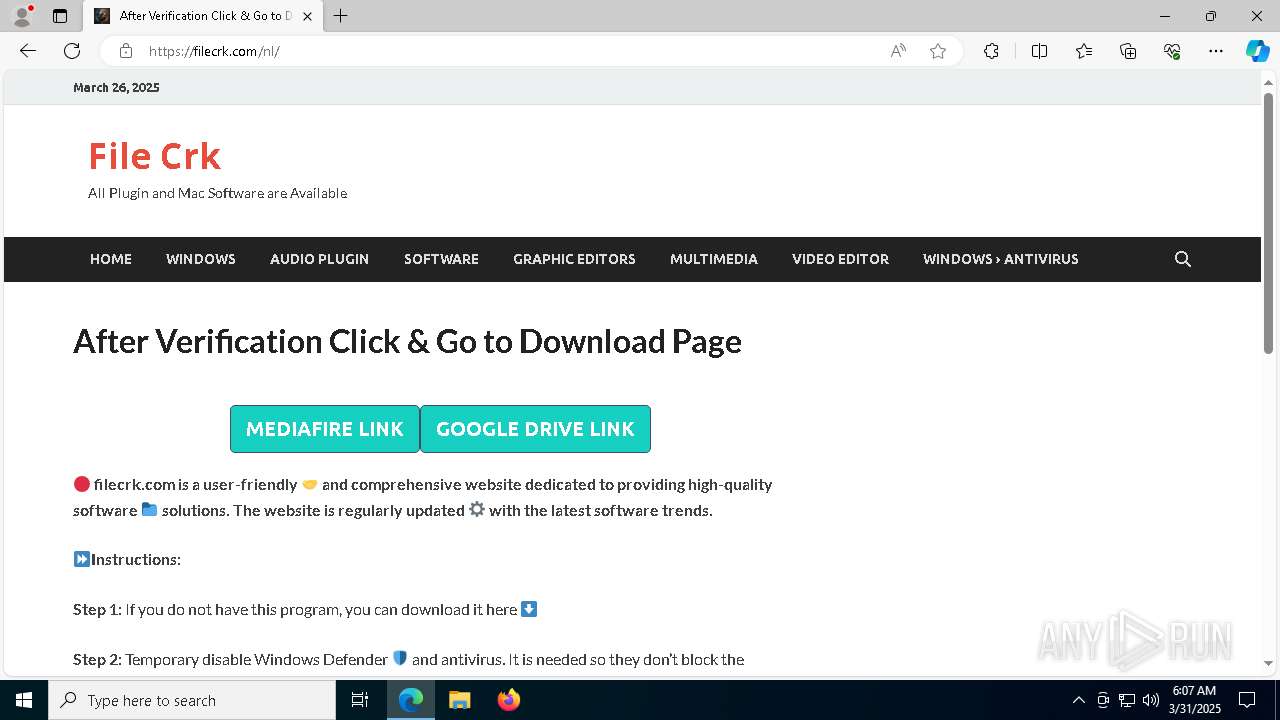Open the tray device icon next to chevron
Image resolution: width=1280 pixels, height=720 pixels.
click(x=1103, y=700)
